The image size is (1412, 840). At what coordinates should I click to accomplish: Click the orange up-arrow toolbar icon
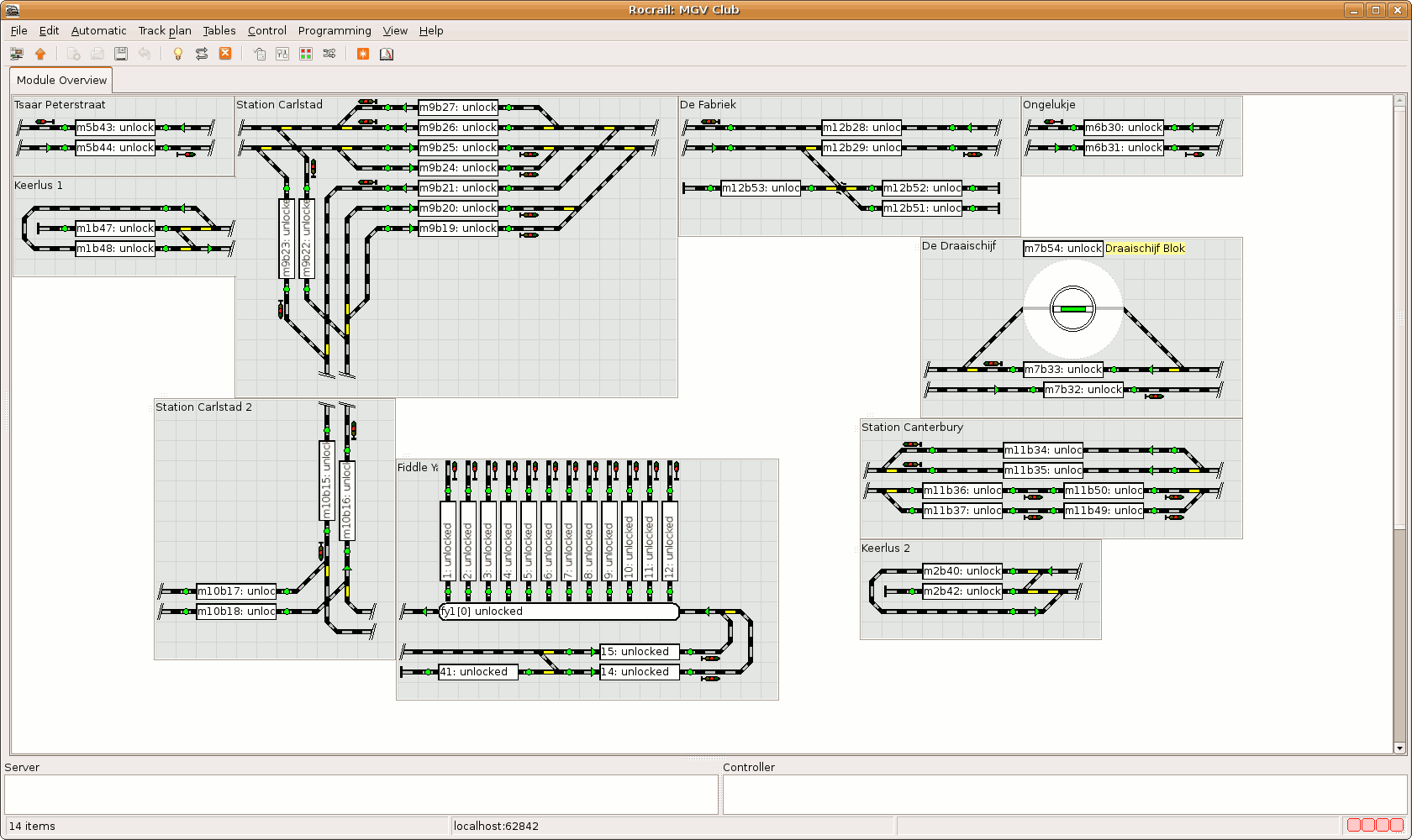pos(40,54)
